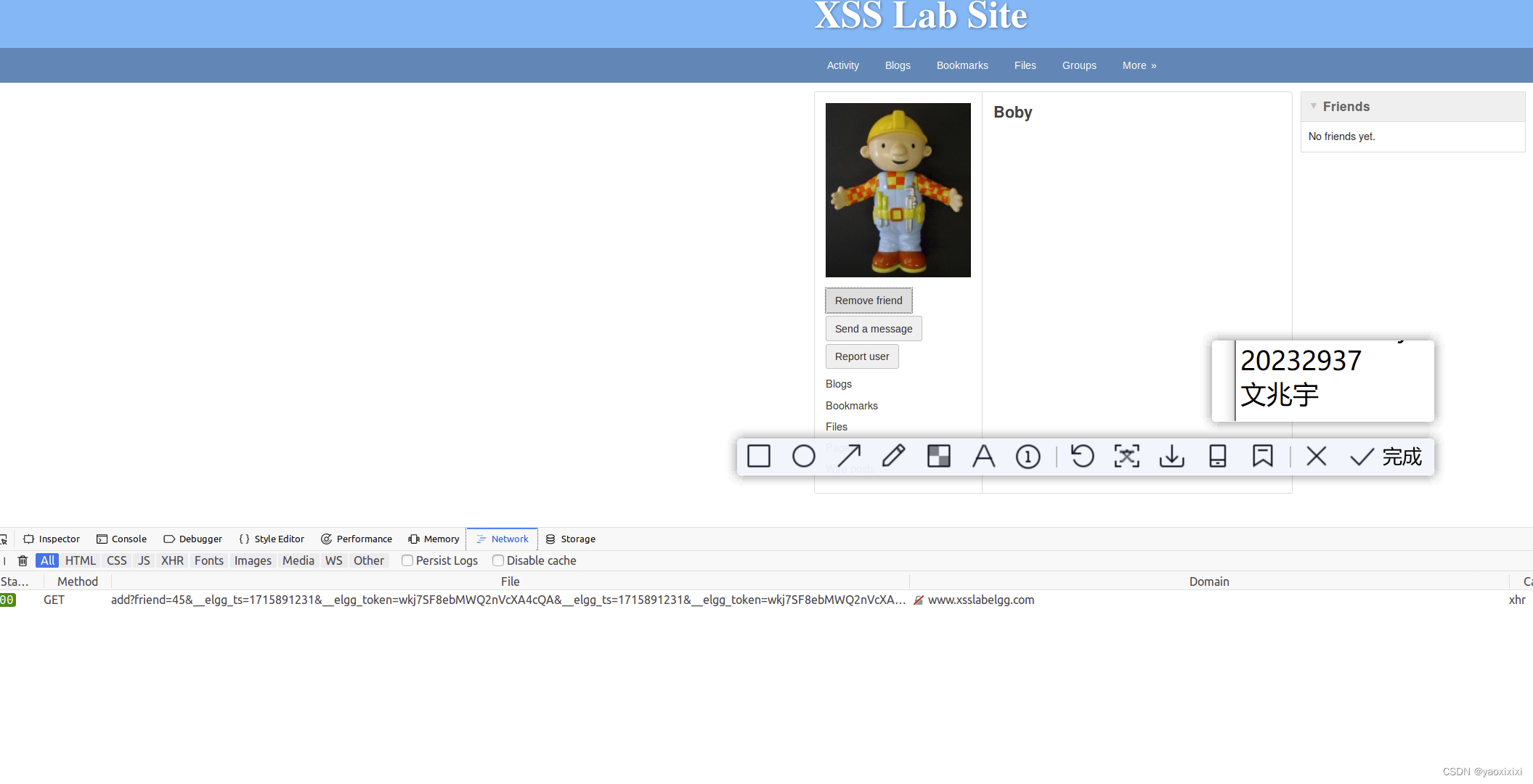Click Boby's profile avatar image

[x=898, y=190]
